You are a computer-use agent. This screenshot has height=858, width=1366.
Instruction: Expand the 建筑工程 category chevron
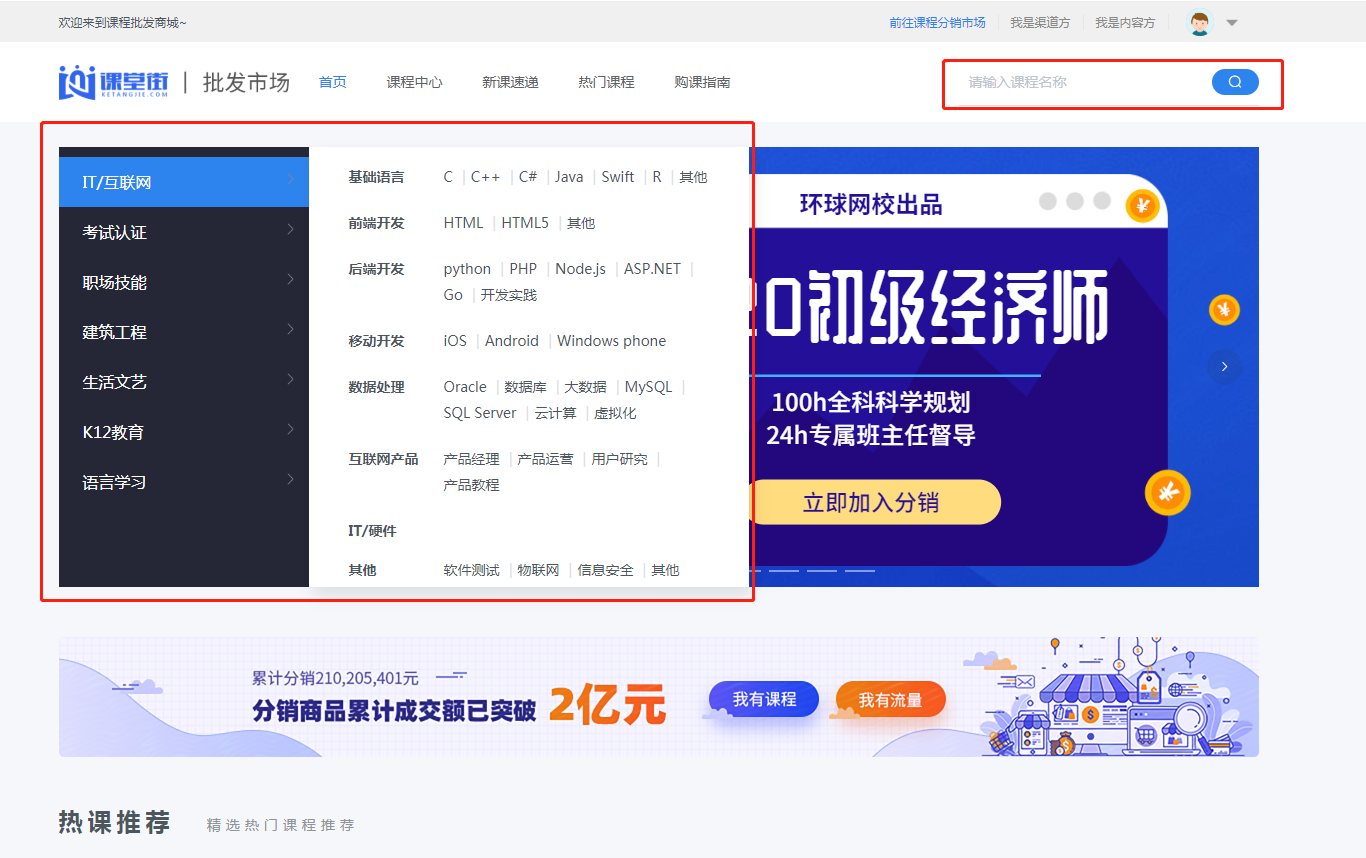coord(290,330)
